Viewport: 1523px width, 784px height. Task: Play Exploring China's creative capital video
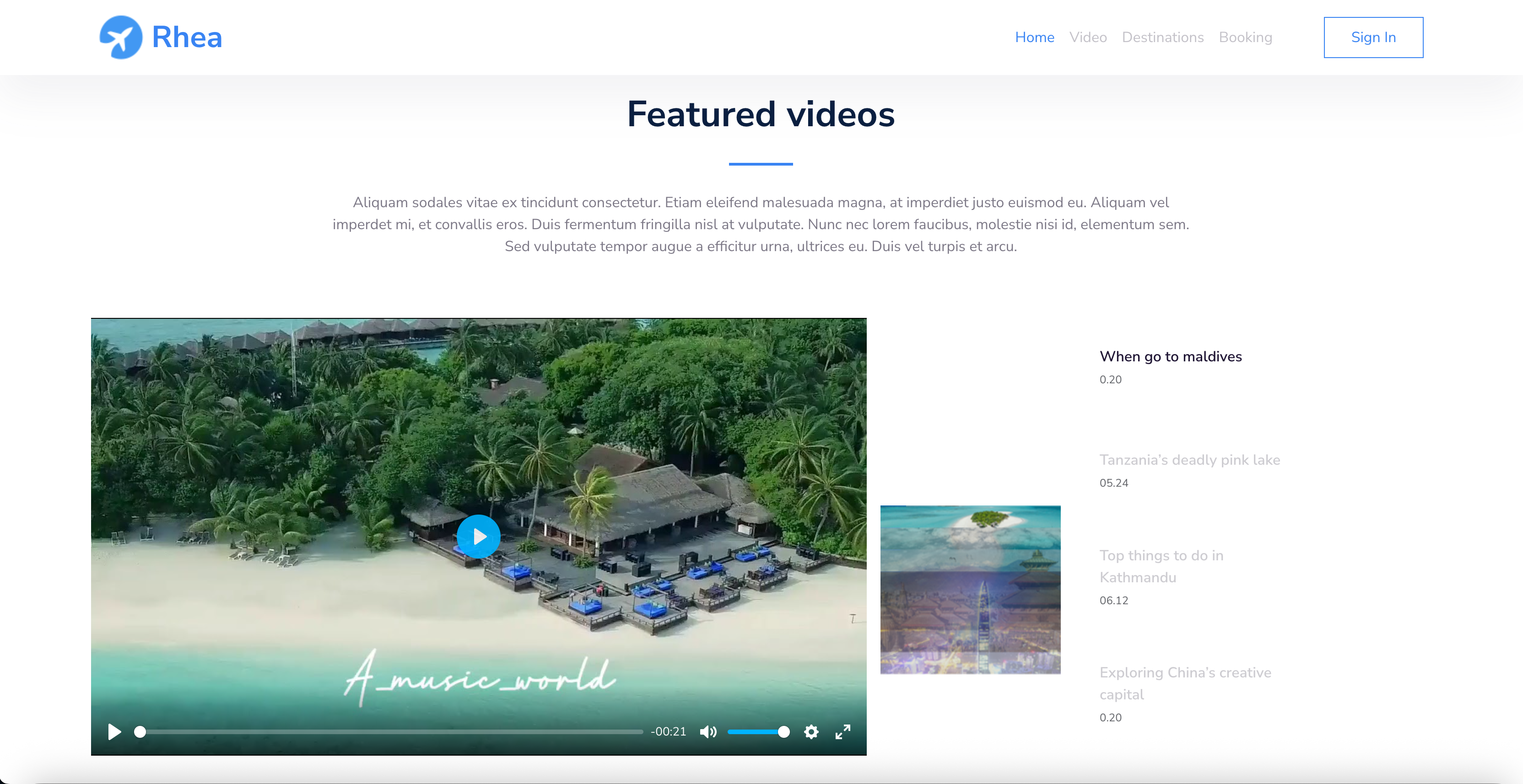(x=1184, y=683)
